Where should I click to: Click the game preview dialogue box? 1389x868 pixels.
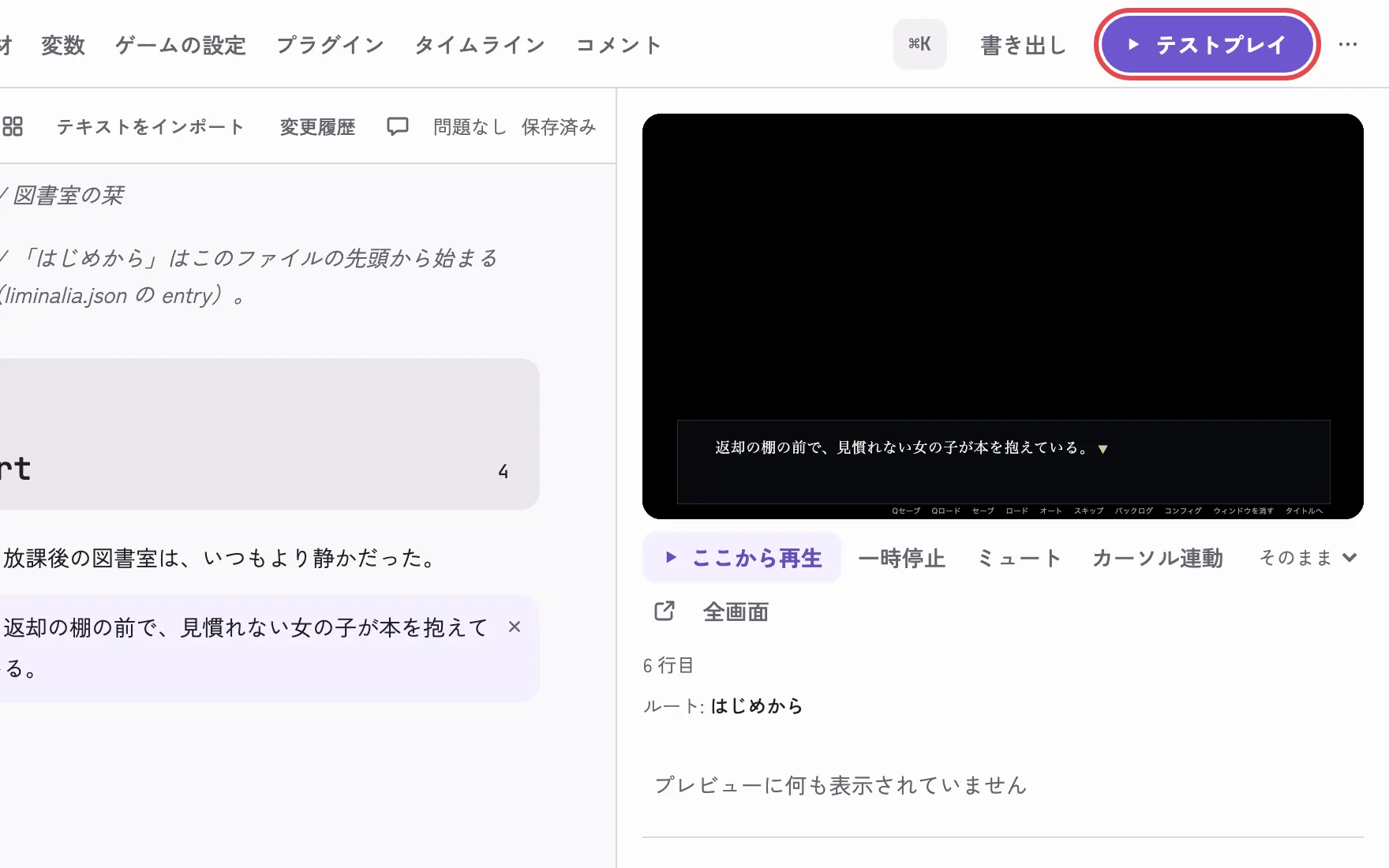point(1004,462)
